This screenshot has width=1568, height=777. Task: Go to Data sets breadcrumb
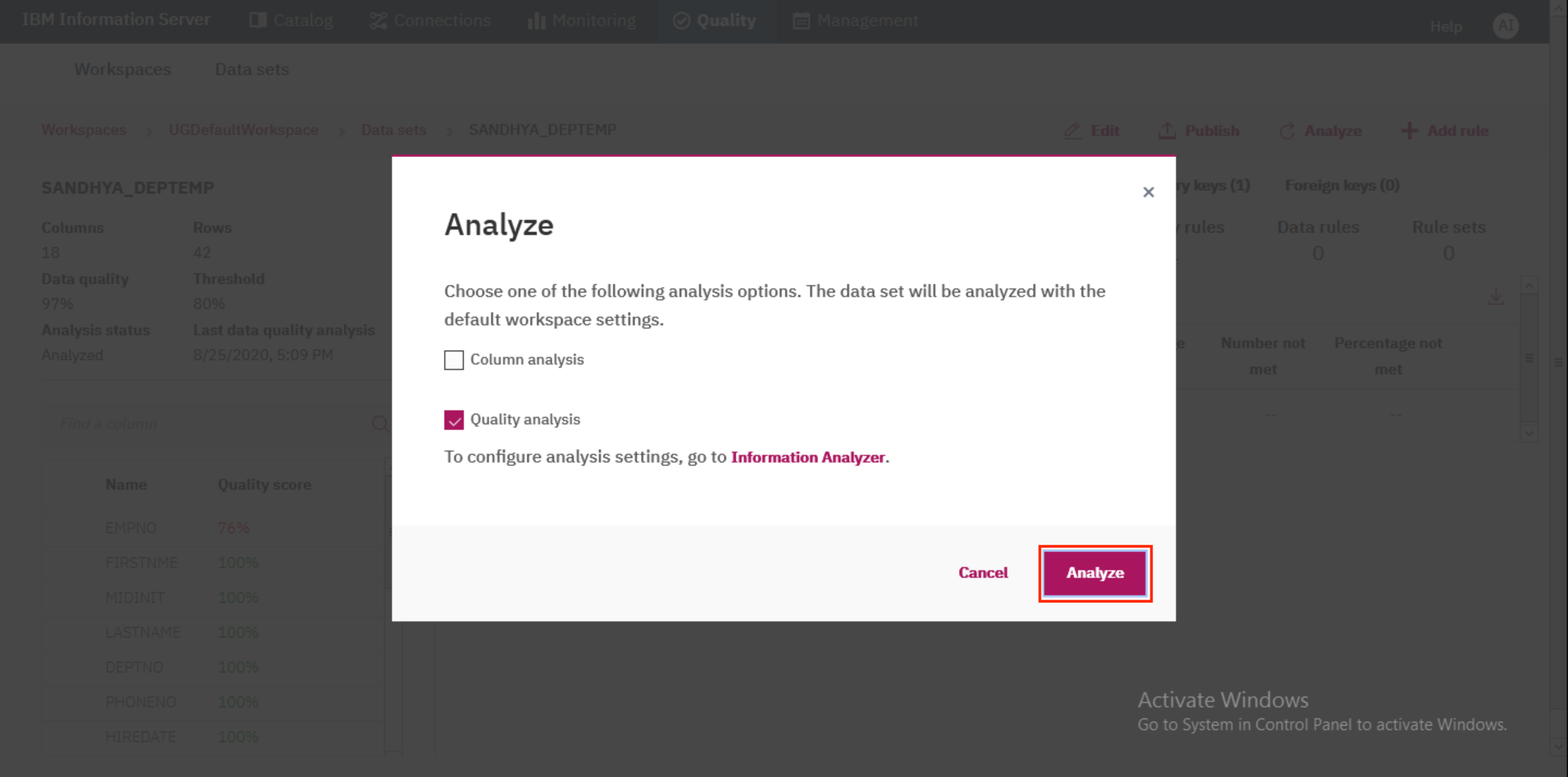pos(393,129)
